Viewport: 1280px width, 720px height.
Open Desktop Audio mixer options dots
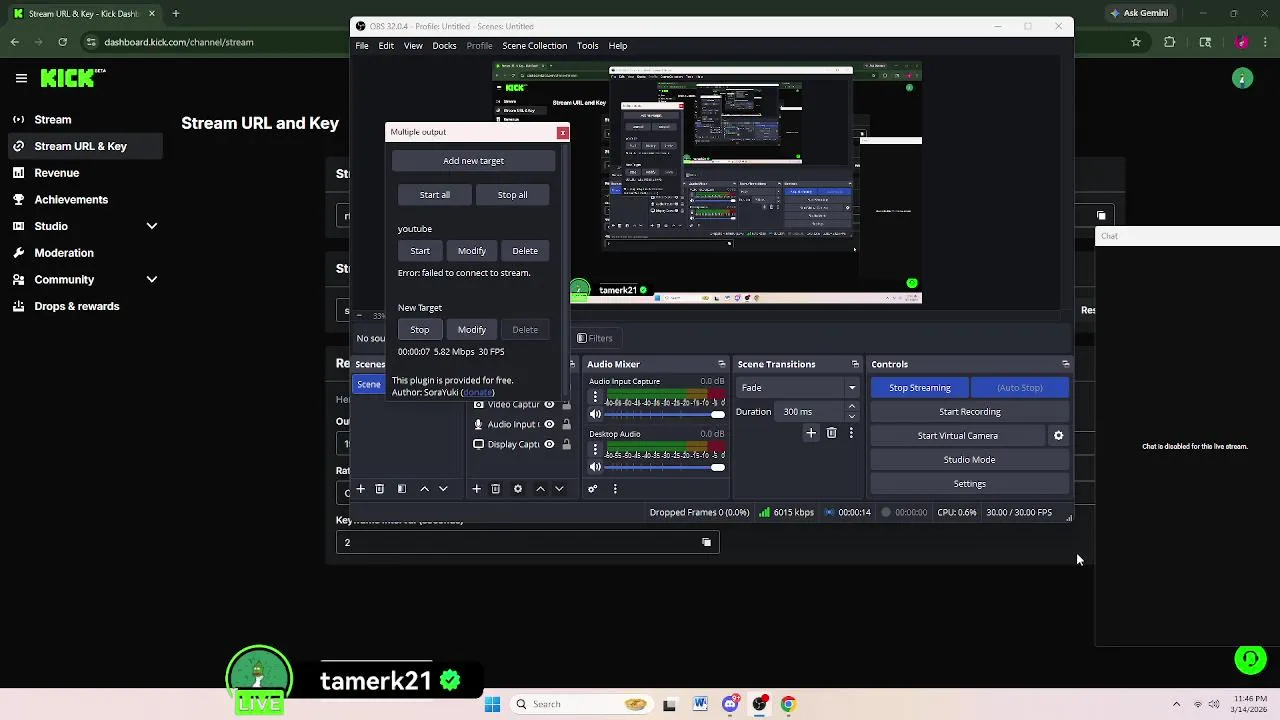(595, 450)
